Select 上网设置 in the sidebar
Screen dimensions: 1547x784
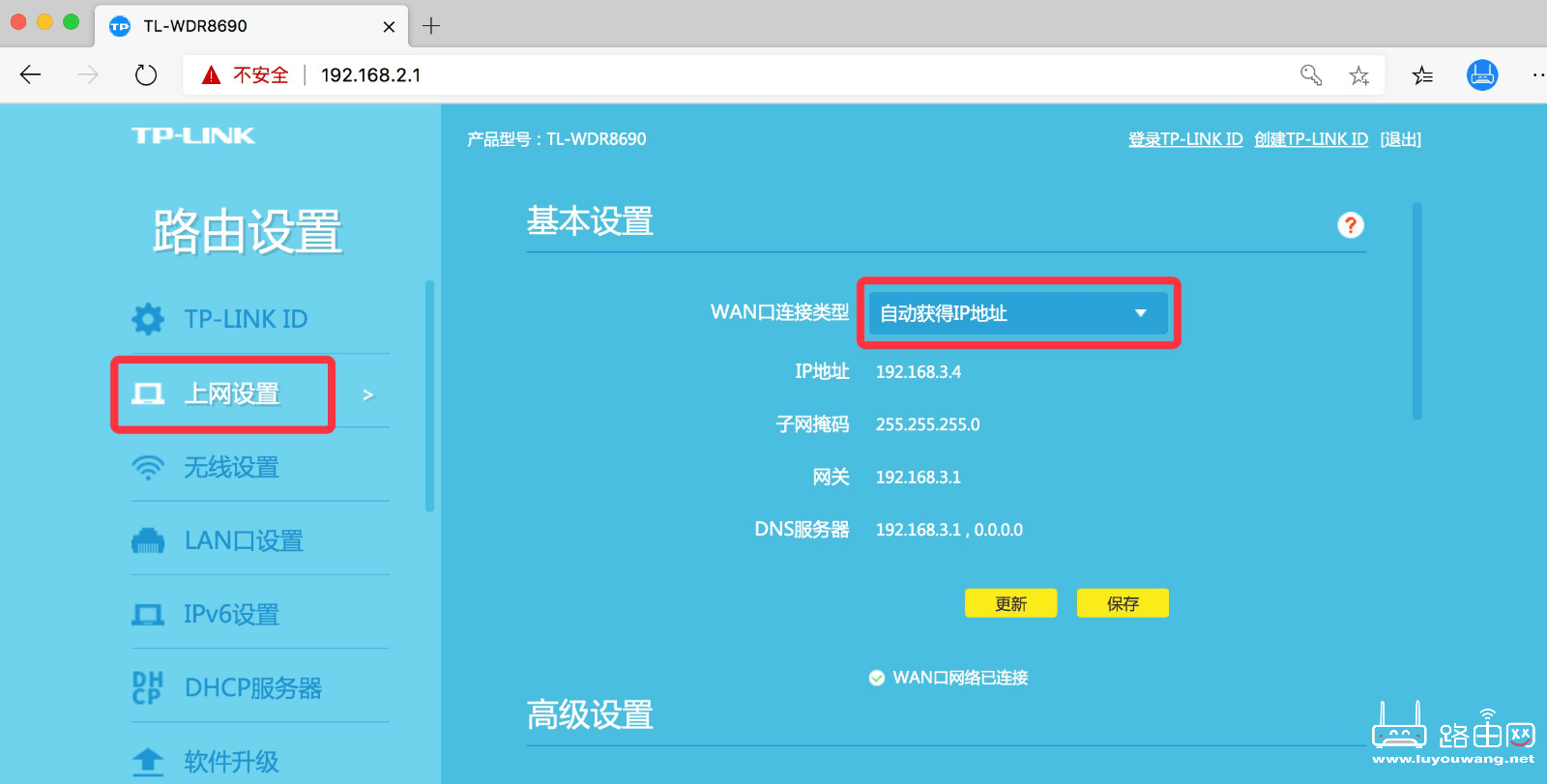coord(231,394)
